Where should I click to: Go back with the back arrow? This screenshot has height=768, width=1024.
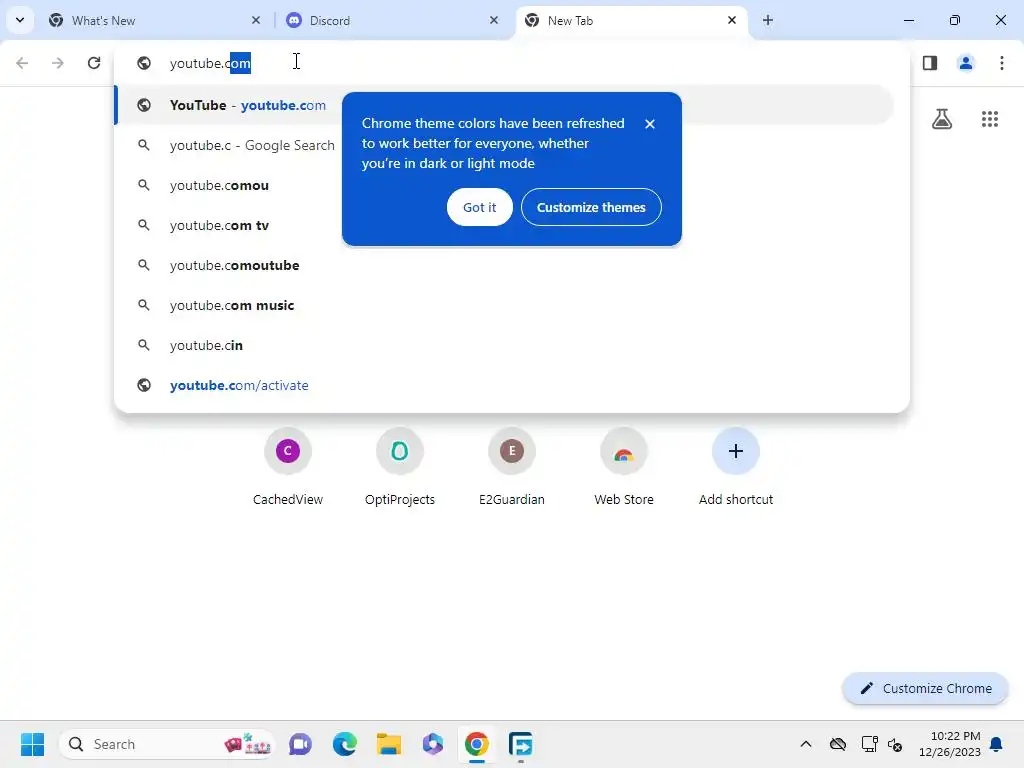22,63
